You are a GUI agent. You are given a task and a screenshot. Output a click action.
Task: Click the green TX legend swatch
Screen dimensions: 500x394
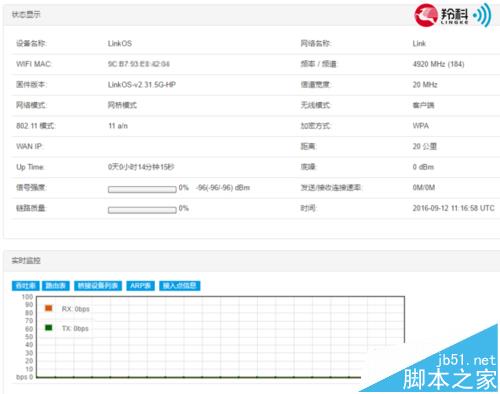point(49,328)
